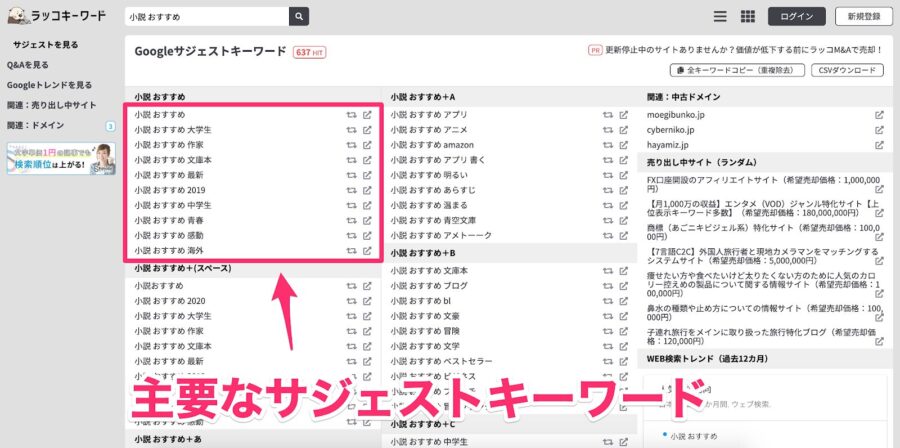Screen dimensions: 900x448
Task: Click the search field containing 小説 おすすめ
Action: pyautogui.click(x=207, y=17)
